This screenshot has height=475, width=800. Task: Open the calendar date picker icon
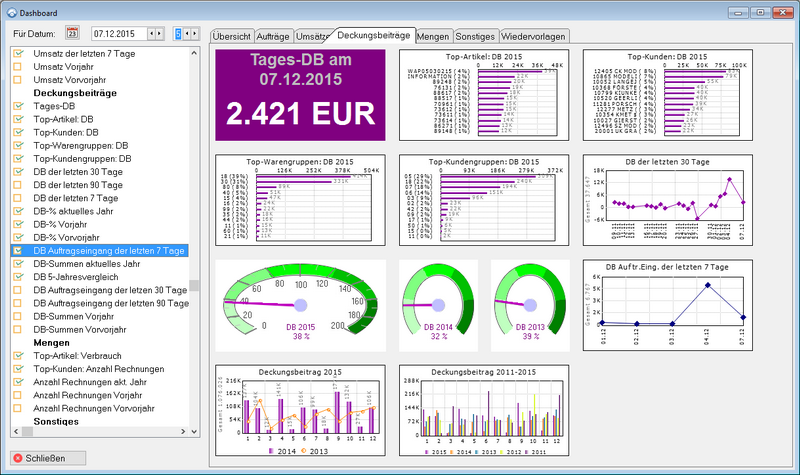pos(73,34)
